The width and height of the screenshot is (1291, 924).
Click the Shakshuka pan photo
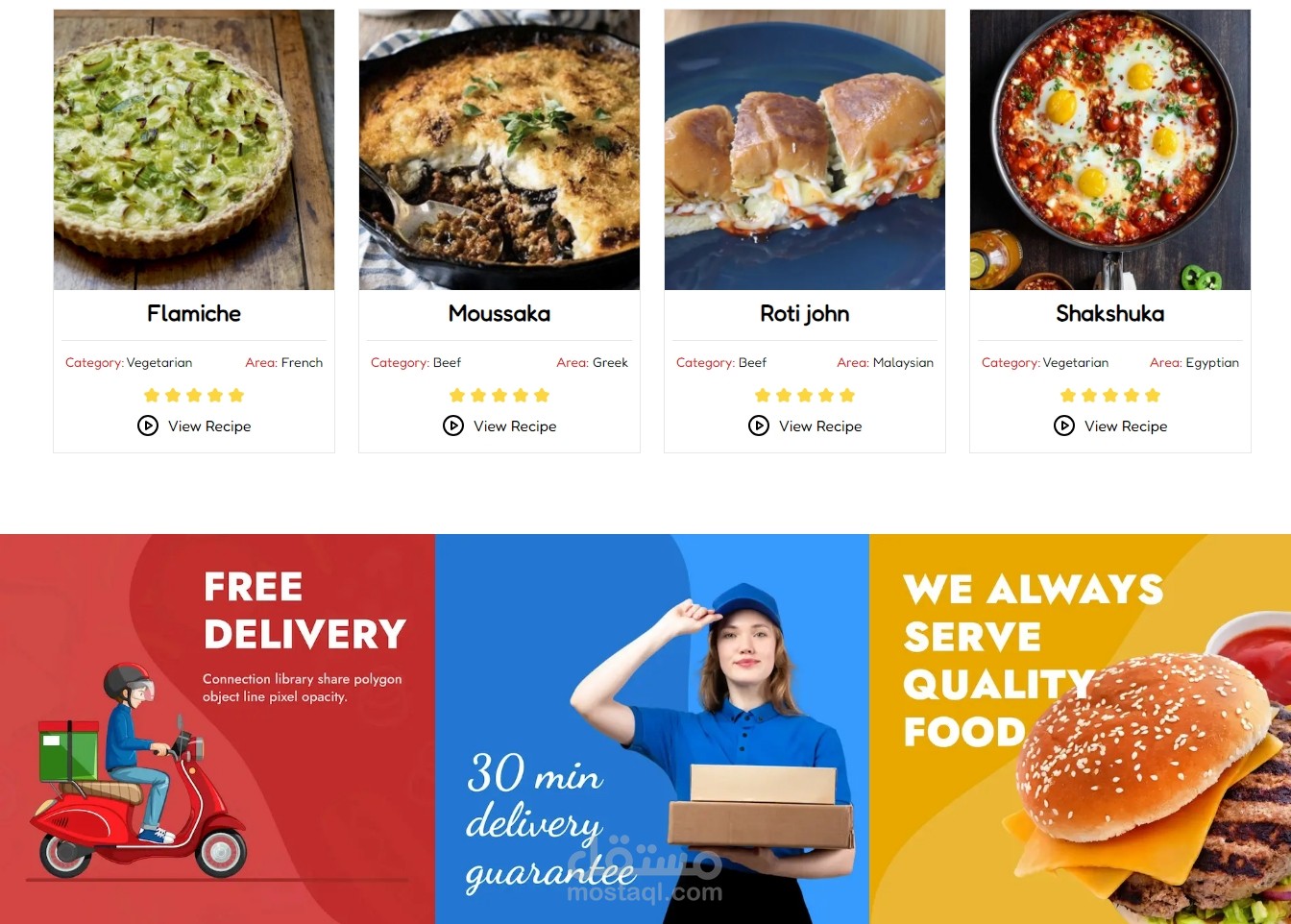(1110, 150)
